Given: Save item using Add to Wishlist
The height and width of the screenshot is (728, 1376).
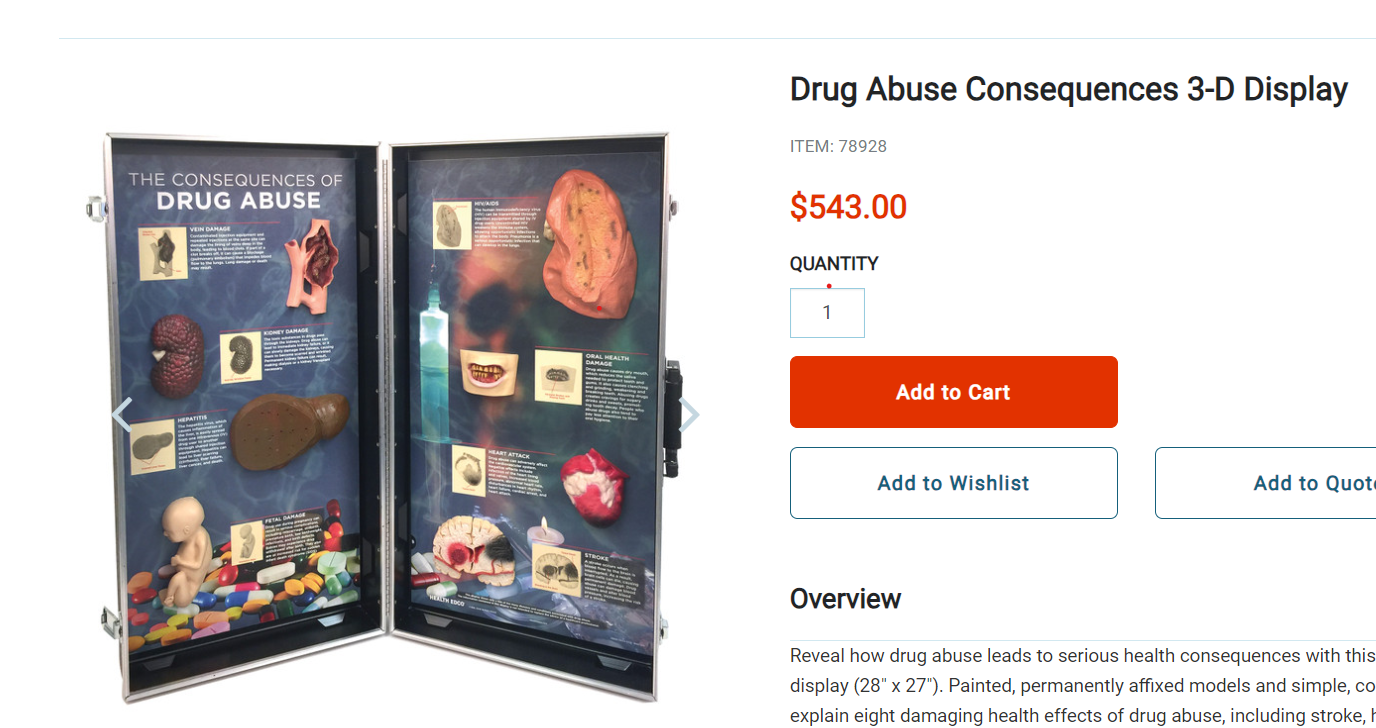Looking at the screenshot, I should coord(953,483).
